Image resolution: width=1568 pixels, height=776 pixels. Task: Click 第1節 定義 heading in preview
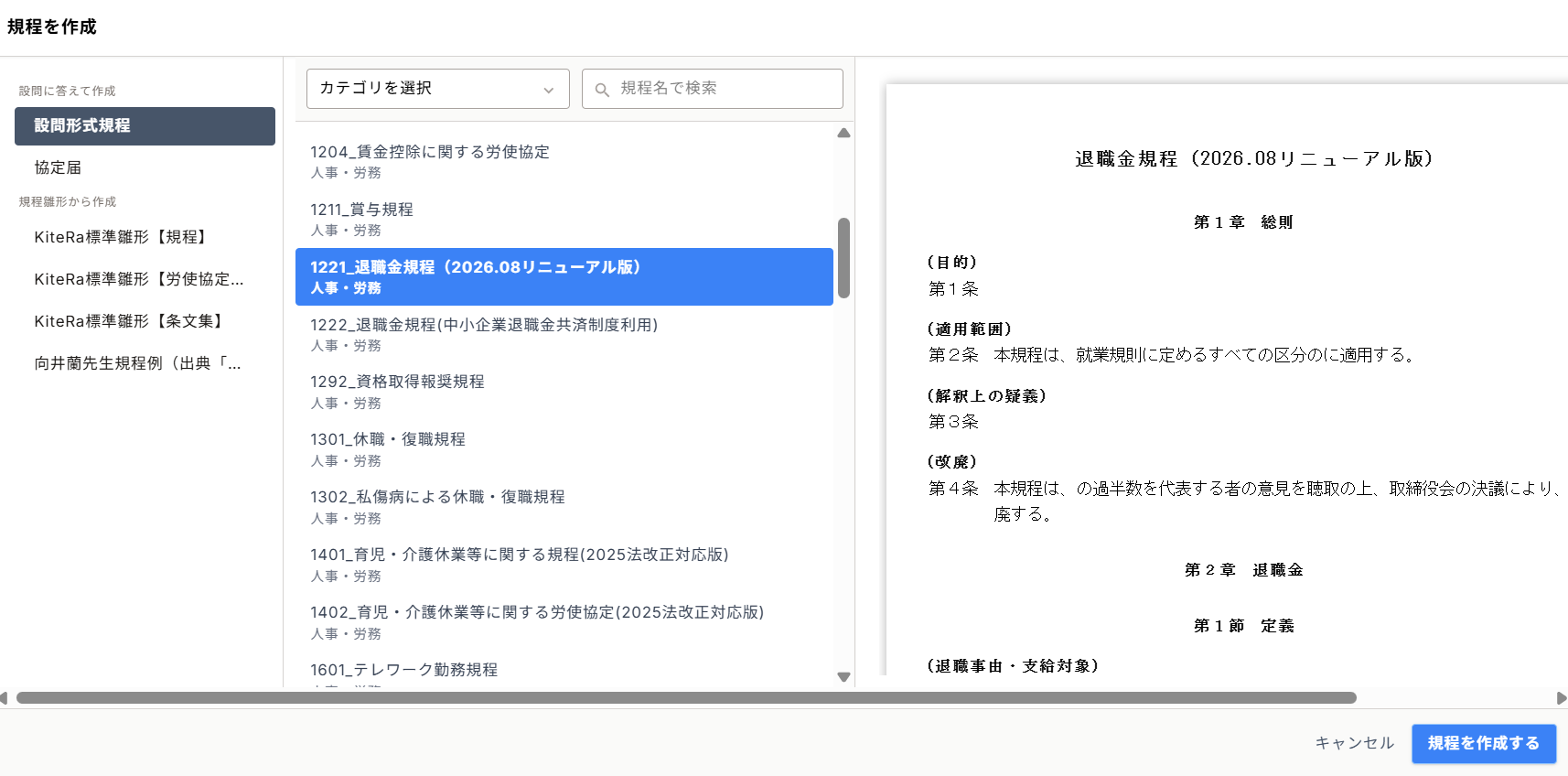pos(1243,626)
